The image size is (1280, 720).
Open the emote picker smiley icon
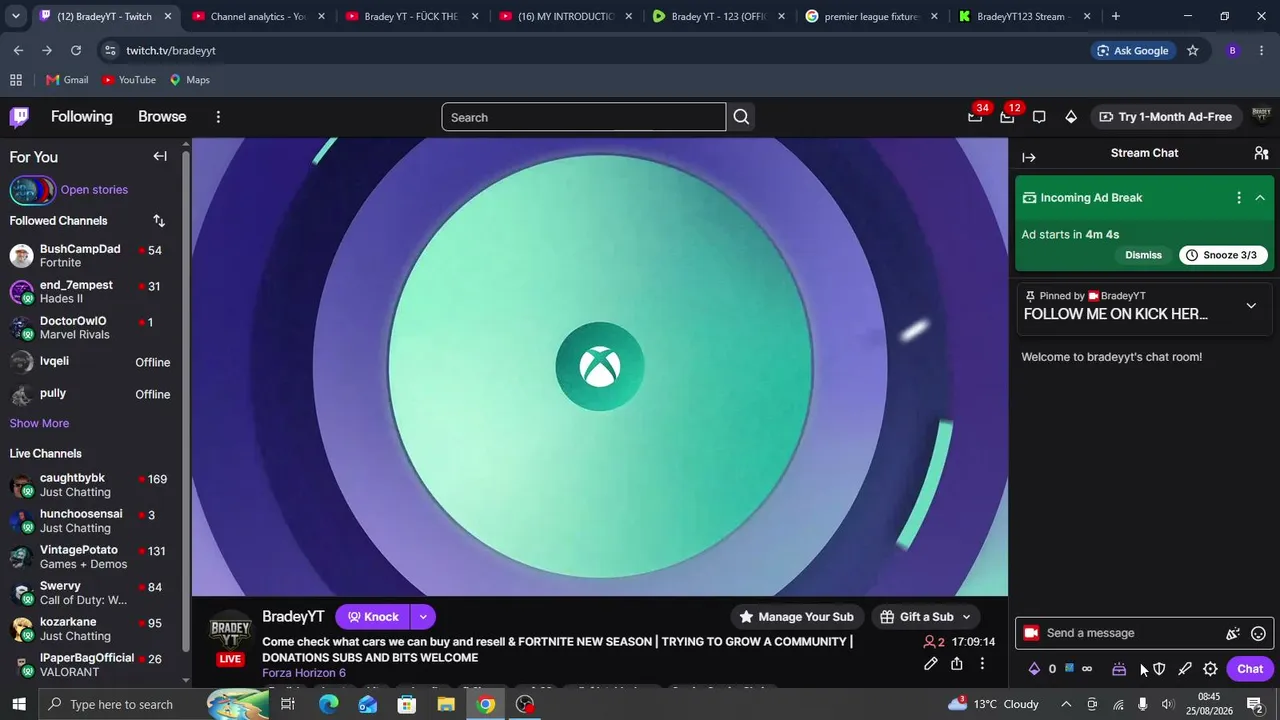pos(1259,633)
